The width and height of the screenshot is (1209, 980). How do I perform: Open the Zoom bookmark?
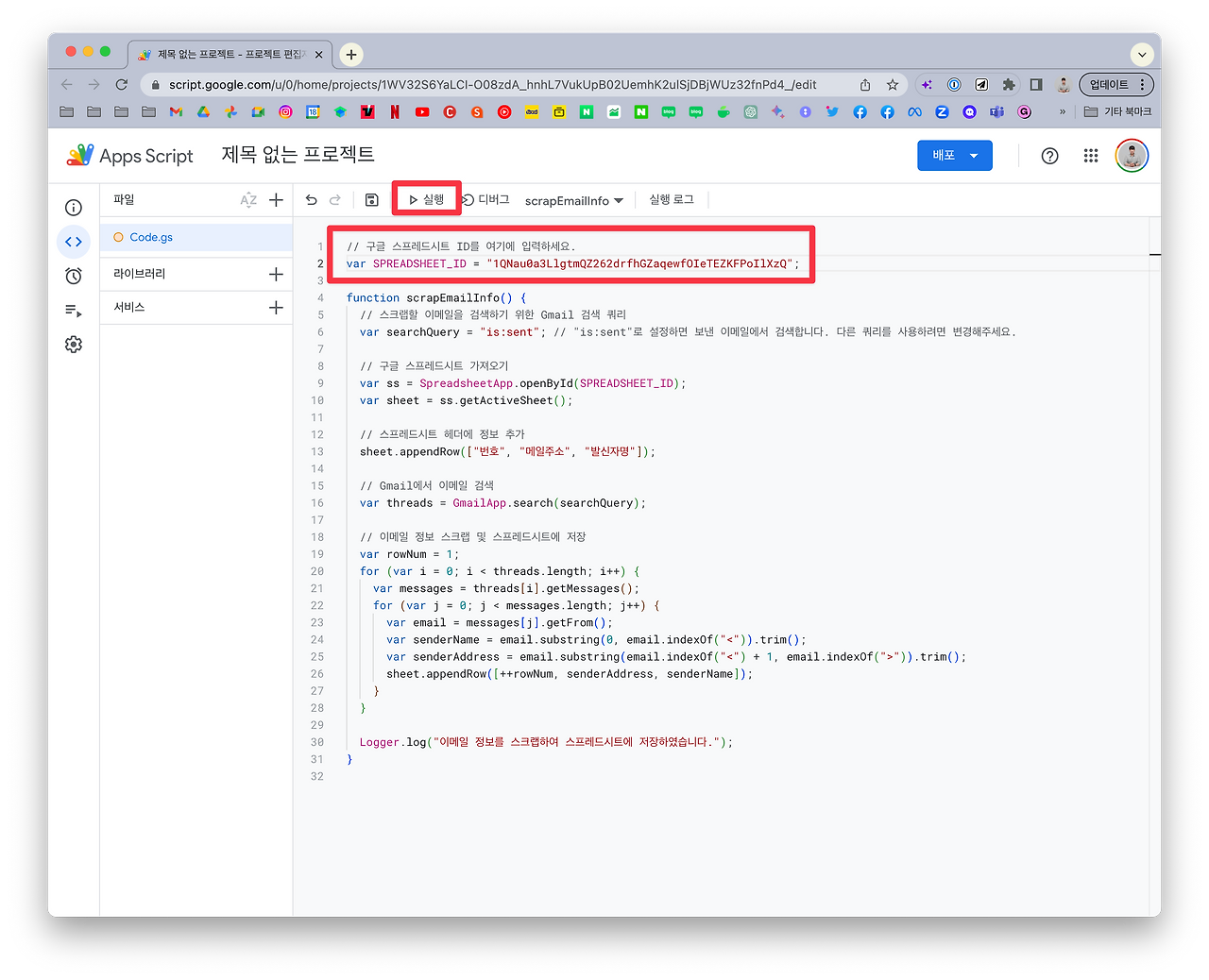[942, 112]
